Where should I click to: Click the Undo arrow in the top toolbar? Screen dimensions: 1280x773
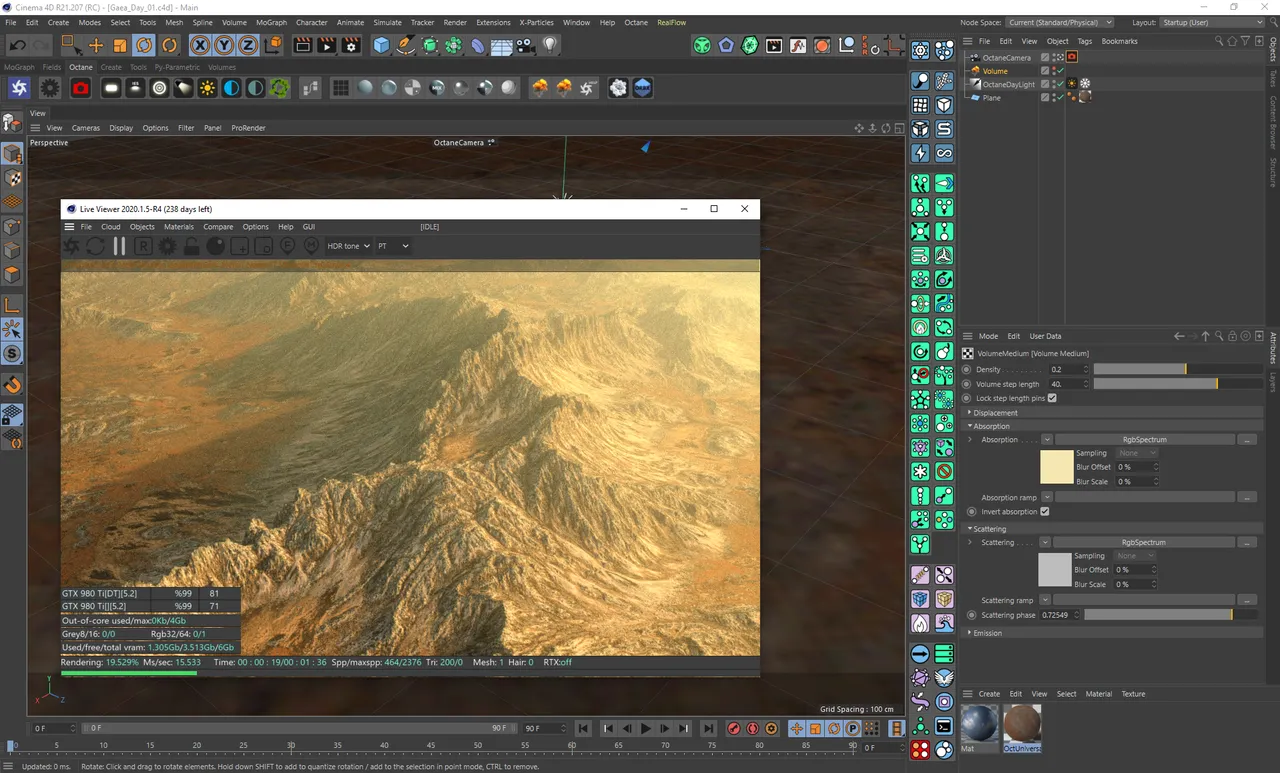tap(18, 45)
